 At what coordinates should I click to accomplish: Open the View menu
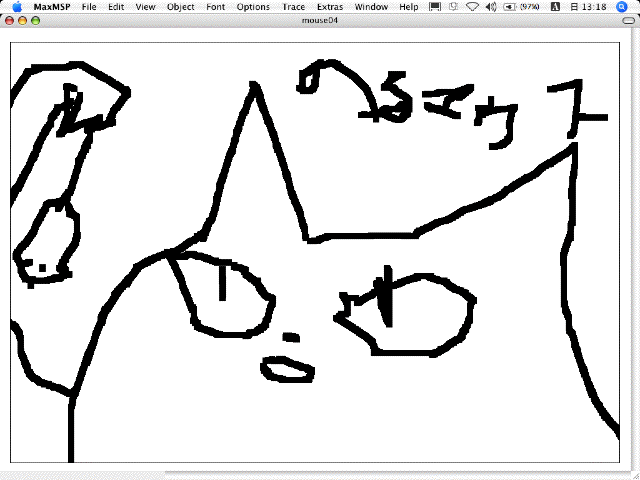(x=145, y=7)
